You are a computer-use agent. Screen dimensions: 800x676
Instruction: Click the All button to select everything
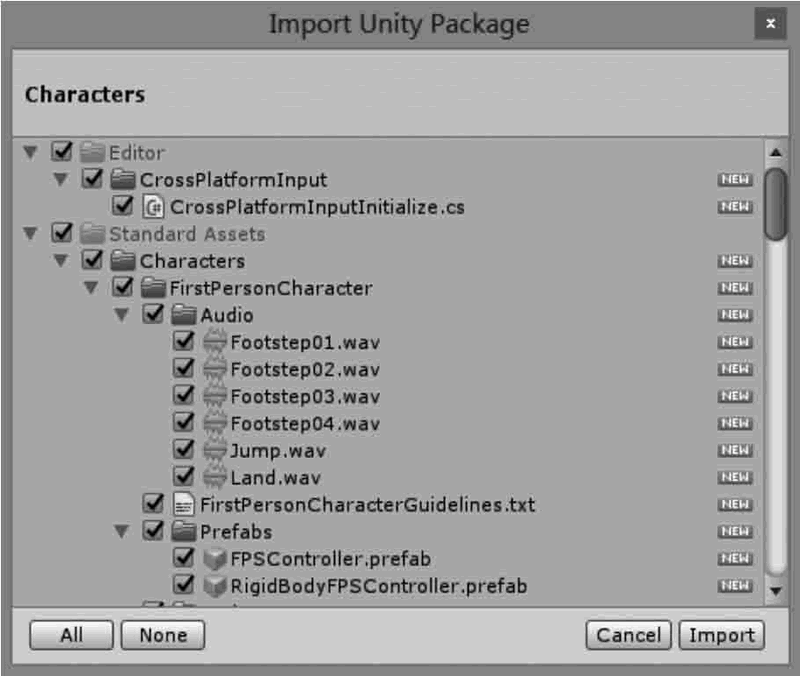pos(72,635)
